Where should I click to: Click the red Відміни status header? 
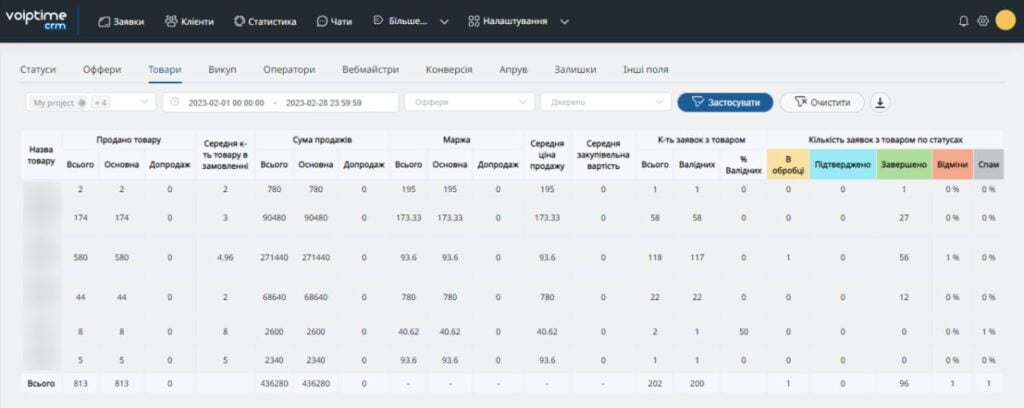[952, 164]
